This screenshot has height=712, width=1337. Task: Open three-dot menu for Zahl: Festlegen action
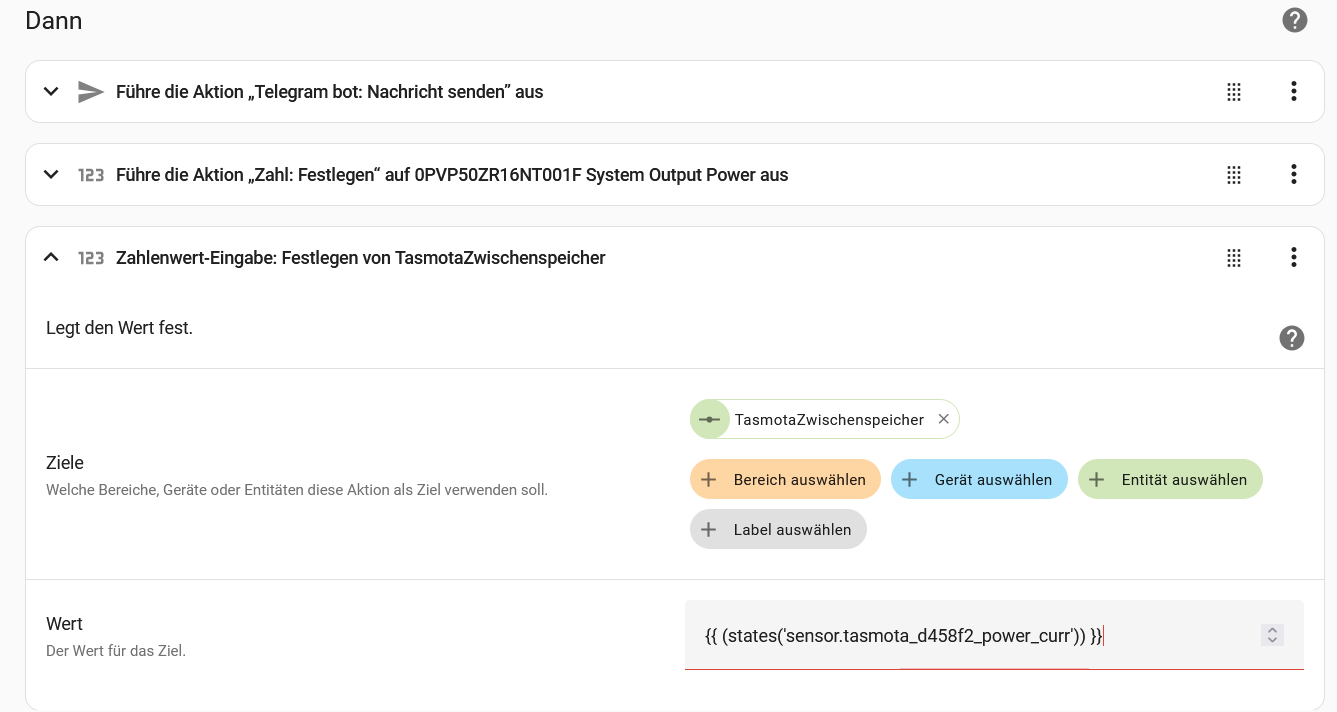pyautogui.click(x=1293, y=175)
